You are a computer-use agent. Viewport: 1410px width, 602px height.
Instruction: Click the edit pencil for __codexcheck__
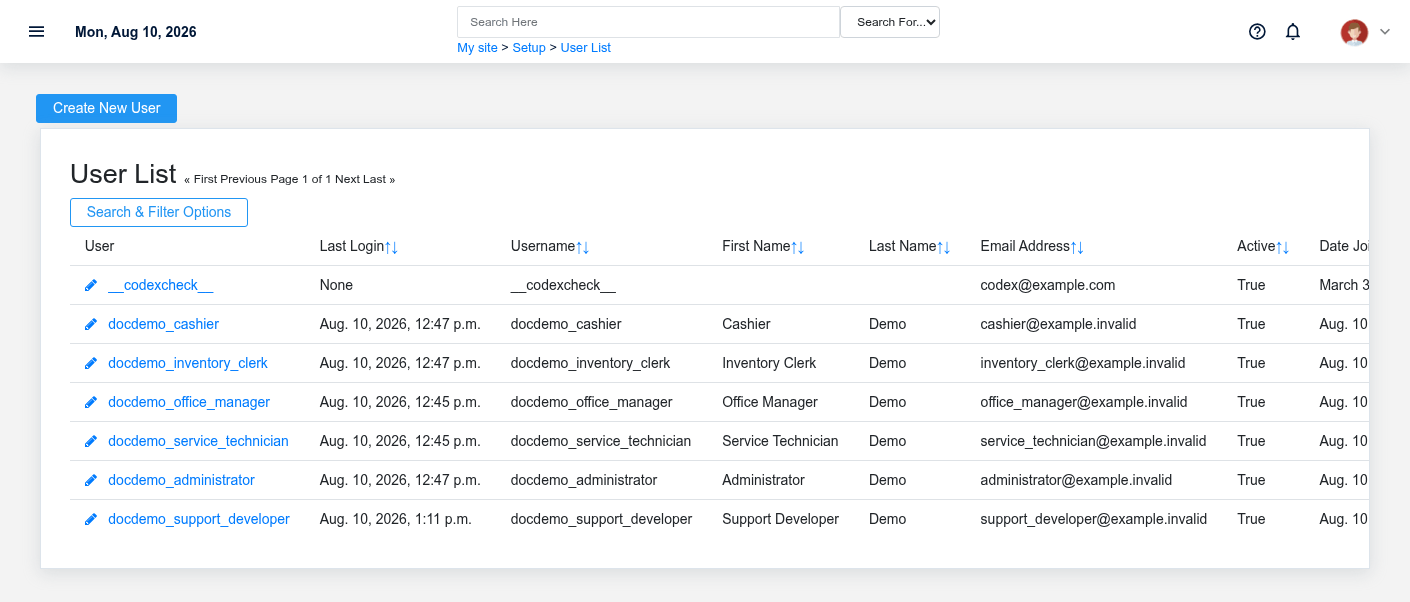(91, 285)
